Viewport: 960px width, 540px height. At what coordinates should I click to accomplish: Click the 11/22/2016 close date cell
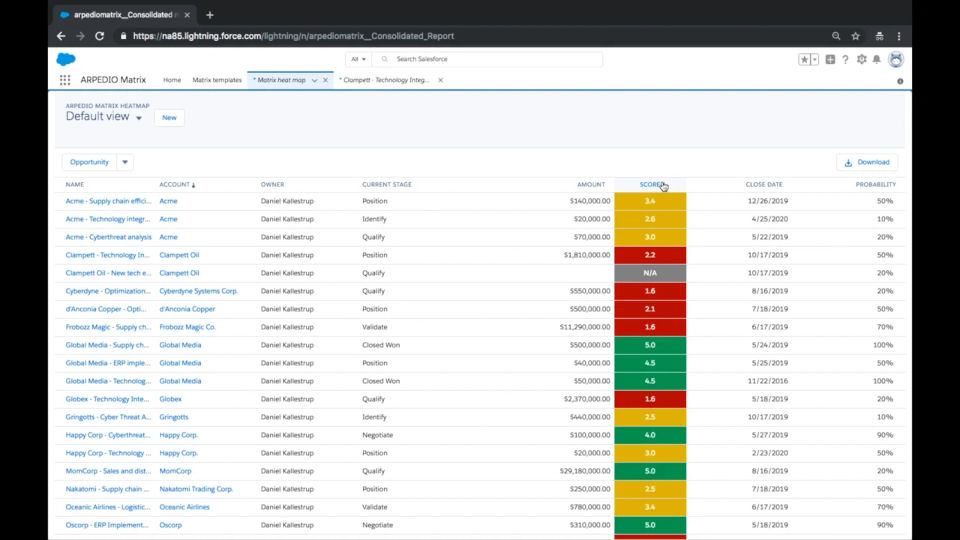click(768, 381)
